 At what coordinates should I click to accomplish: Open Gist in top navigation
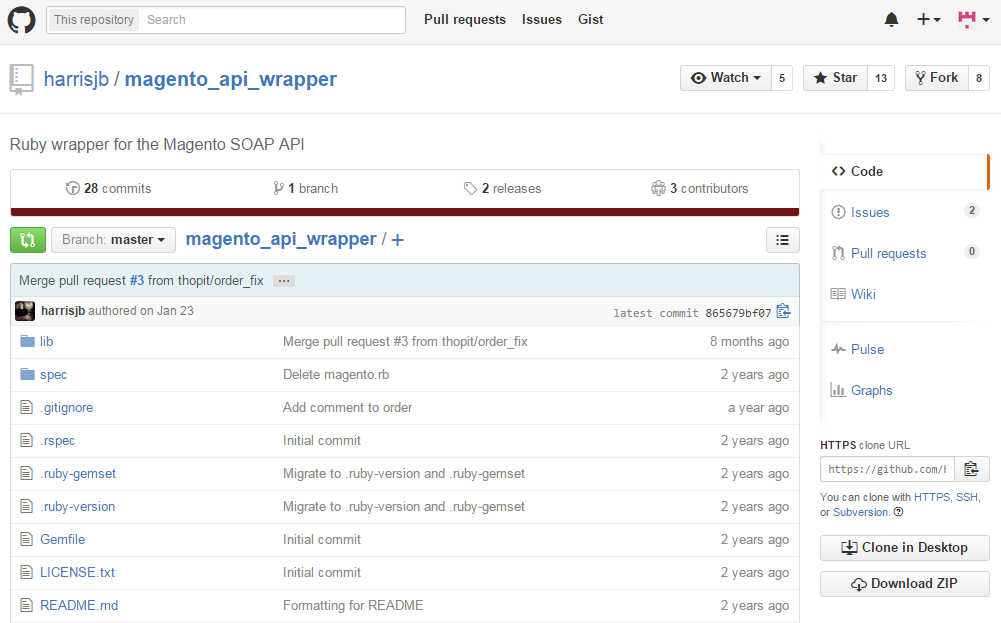(591, 20)
